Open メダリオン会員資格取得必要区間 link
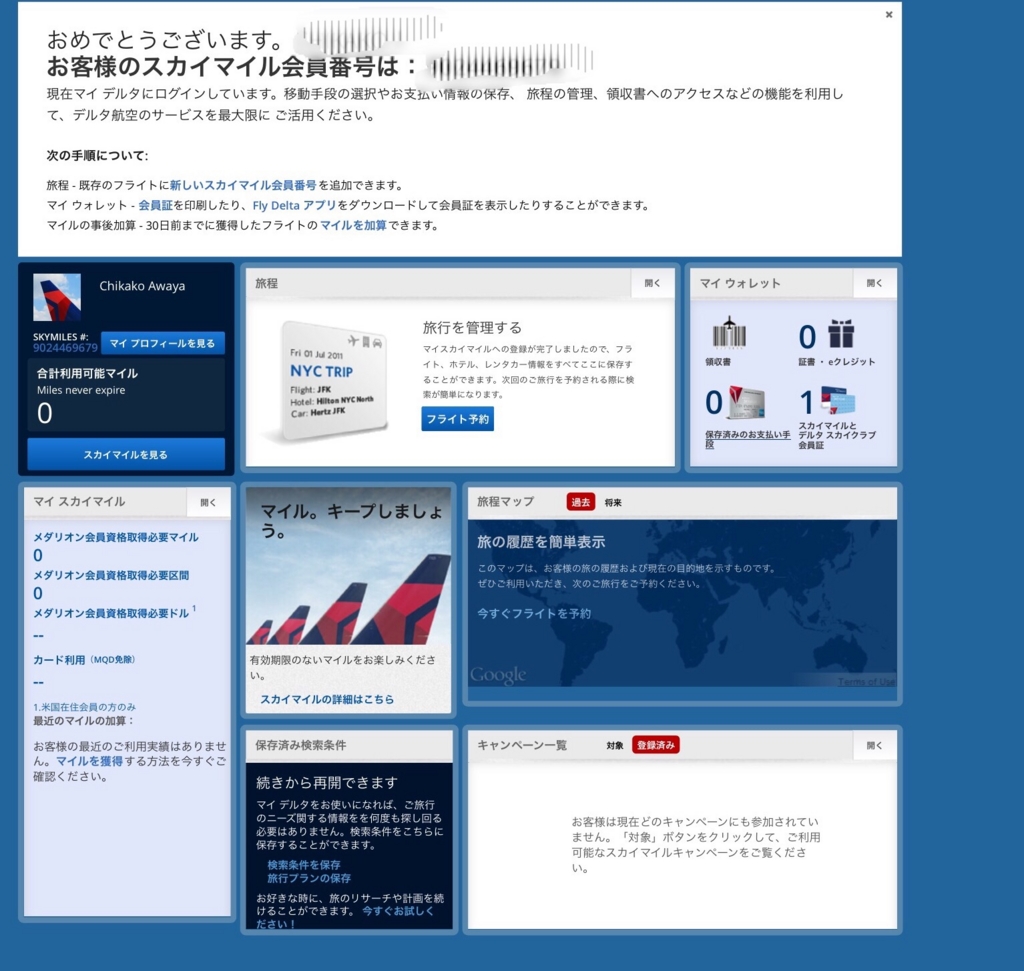 coord(111,575)
